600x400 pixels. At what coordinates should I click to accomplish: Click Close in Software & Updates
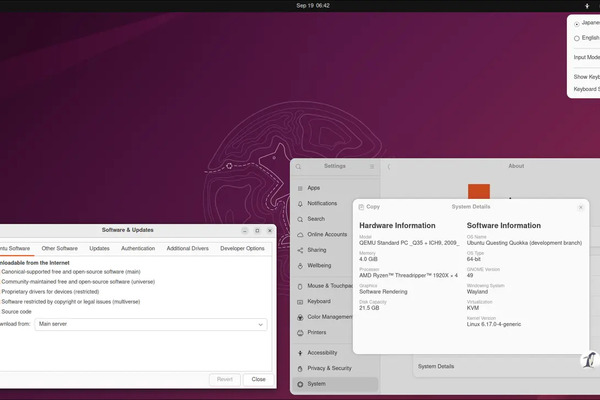pos(258,379)
